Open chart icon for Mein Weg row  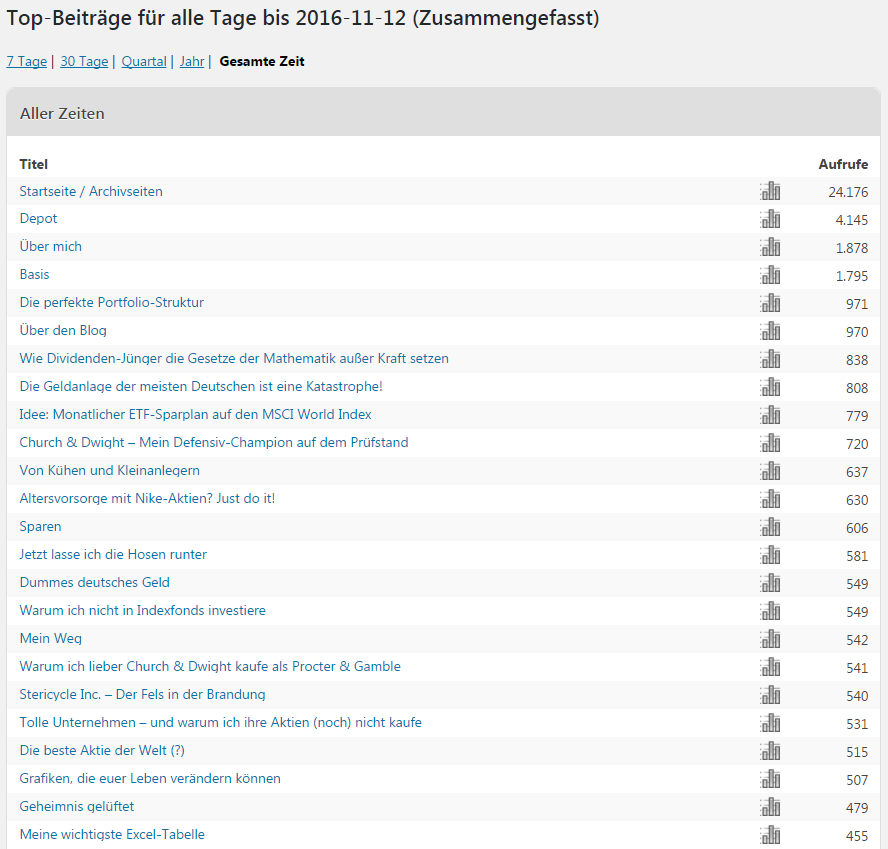(769, 639)
